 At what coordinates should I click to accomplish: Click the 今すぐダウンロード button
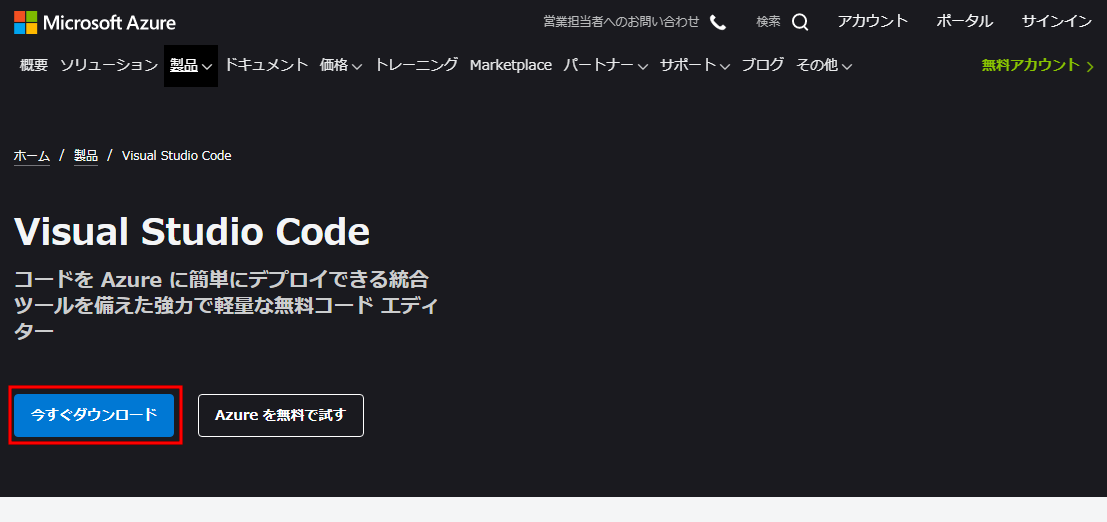(94, 415)
